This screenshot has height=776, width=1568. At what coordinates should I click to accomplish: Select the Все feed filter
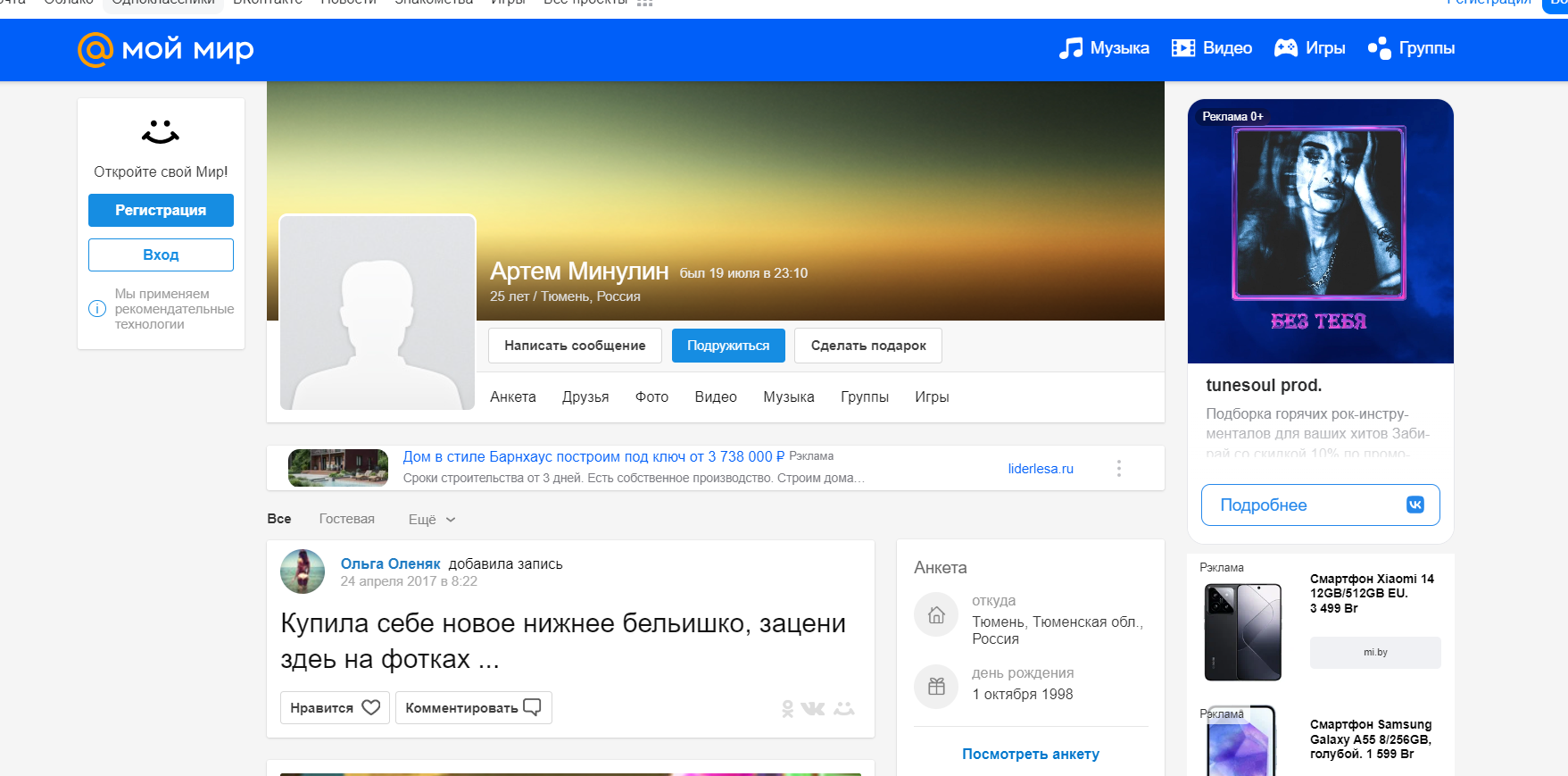coord(279,519)
